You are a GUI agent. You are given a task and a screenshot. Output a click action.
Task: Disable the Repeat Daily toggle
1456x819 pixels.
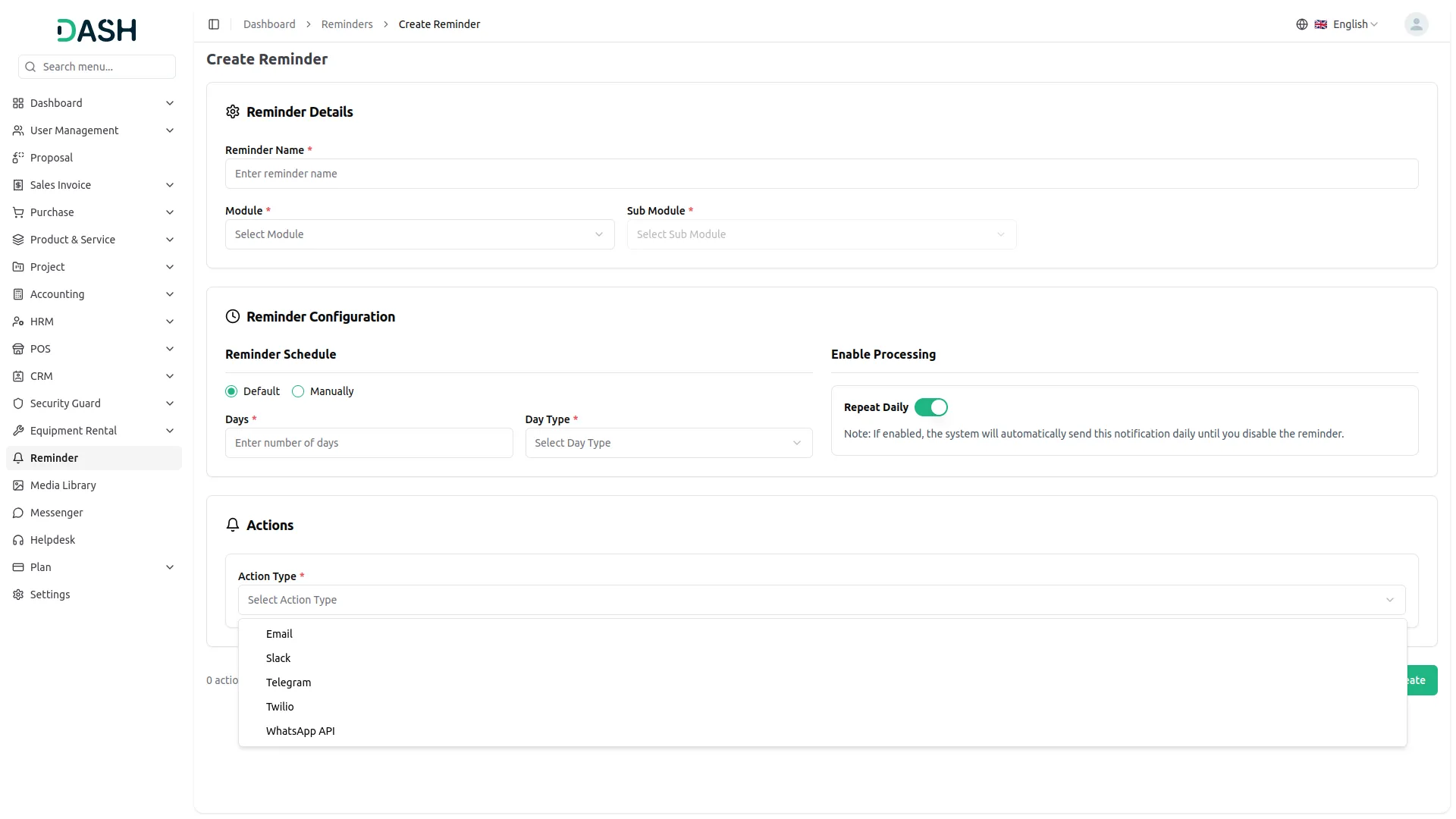tap(930, 407)
